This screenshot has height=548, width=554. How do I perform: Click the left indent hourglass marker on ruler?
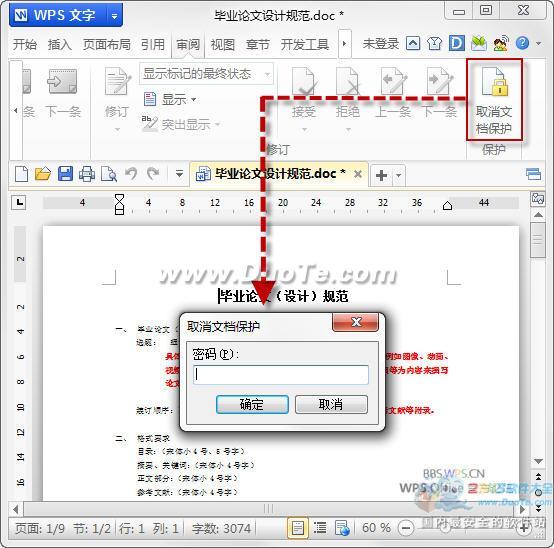pos(119,204)
